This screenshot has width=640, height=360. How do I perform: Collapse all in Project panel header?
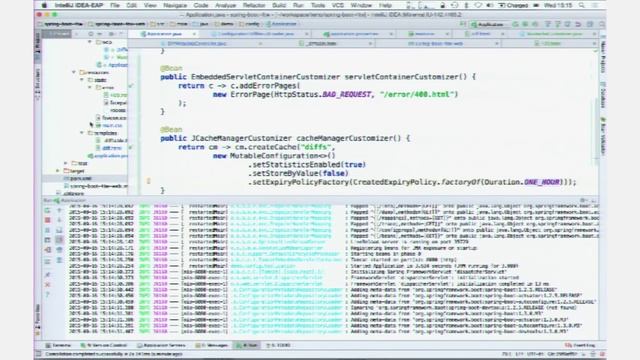pos(100,34)
